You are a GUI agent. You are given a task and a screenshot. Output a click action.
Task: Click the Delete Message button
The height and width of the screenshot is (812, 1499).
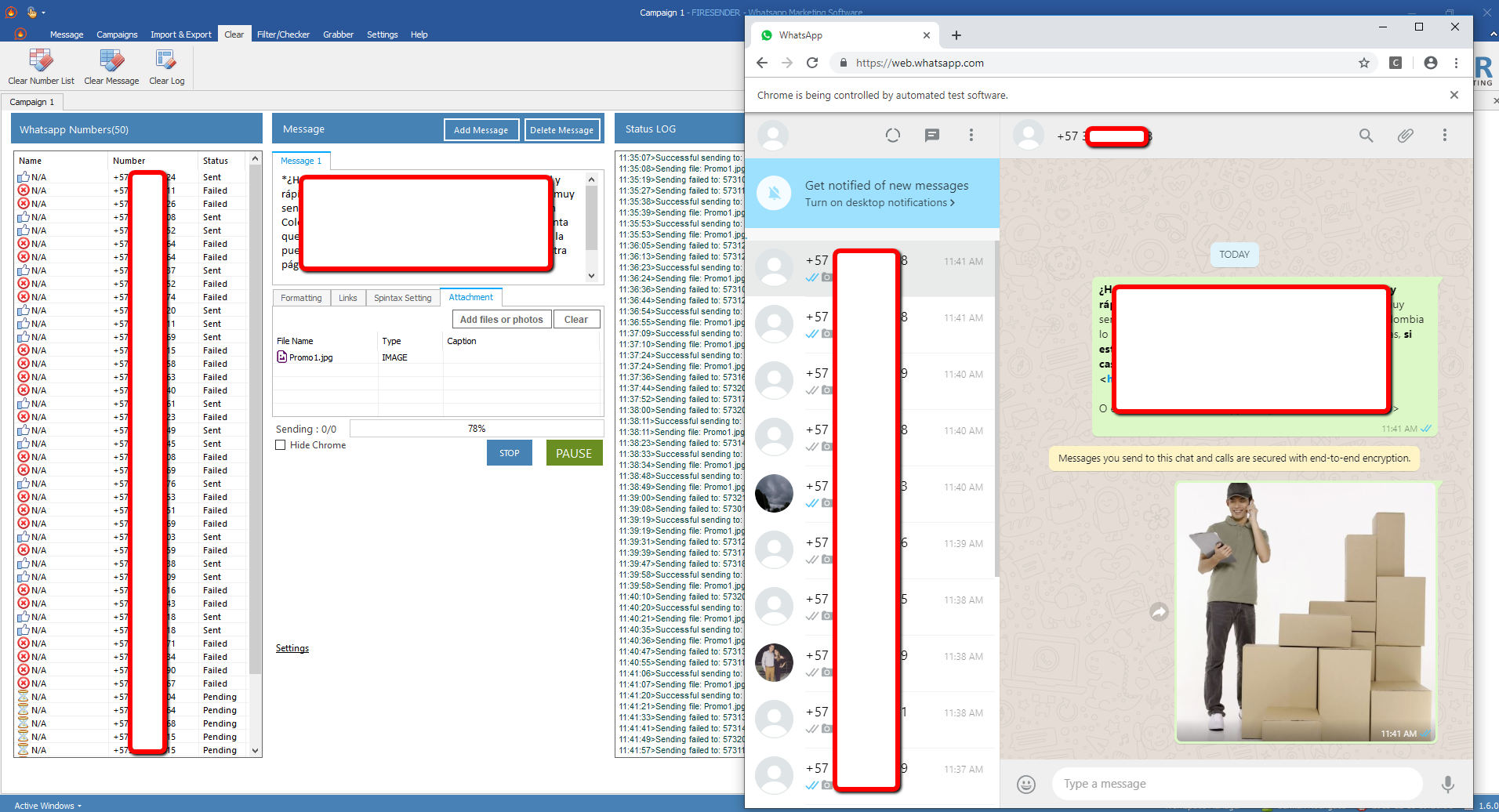point(561,130)
